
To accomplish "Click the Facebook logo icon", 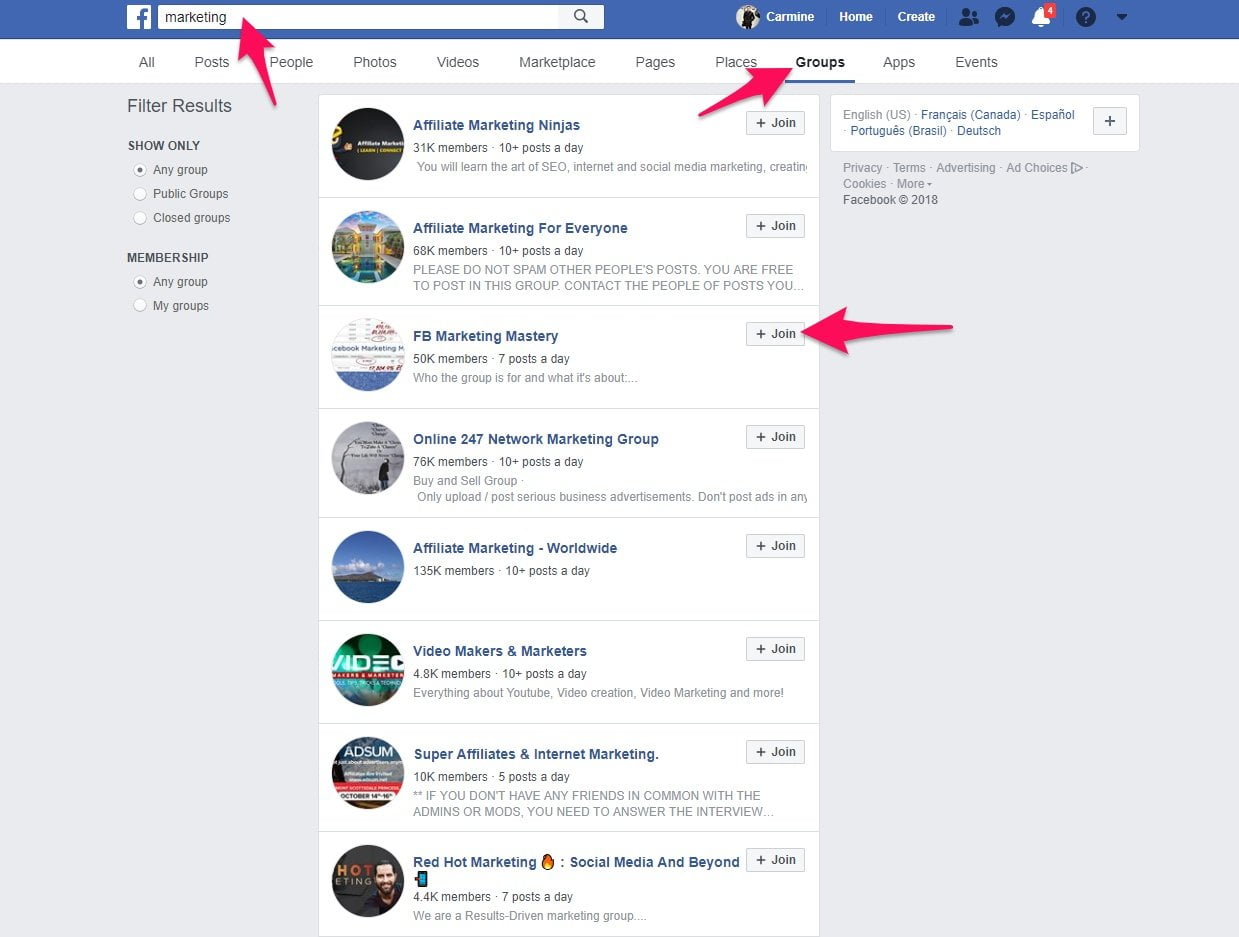I will point(139,17).
